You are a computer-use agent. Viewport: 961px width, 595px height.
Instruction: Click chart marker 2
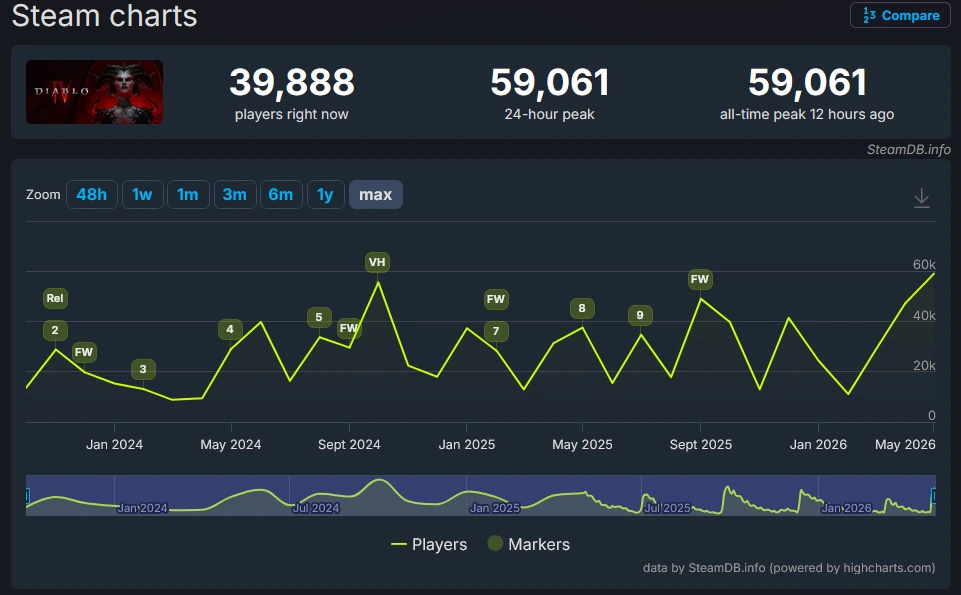click(55, 330)
